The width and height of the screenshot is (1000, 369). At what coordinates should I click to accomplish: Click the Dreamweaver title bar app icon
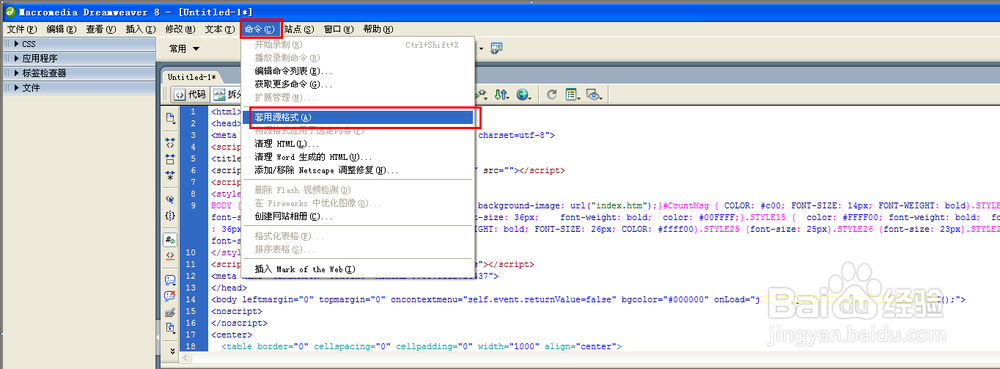click(x=10, y=11)
